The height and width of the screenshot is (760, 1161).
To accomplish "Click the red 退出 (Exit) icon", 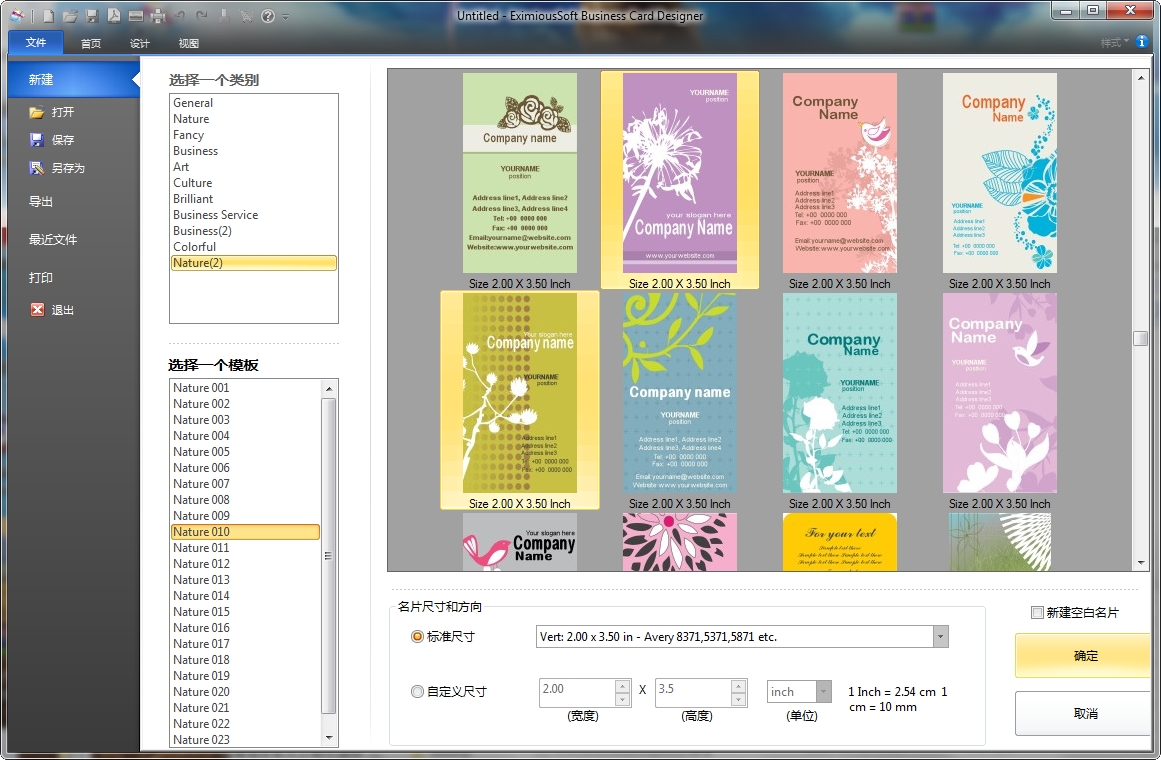I will tap(37, 310).
